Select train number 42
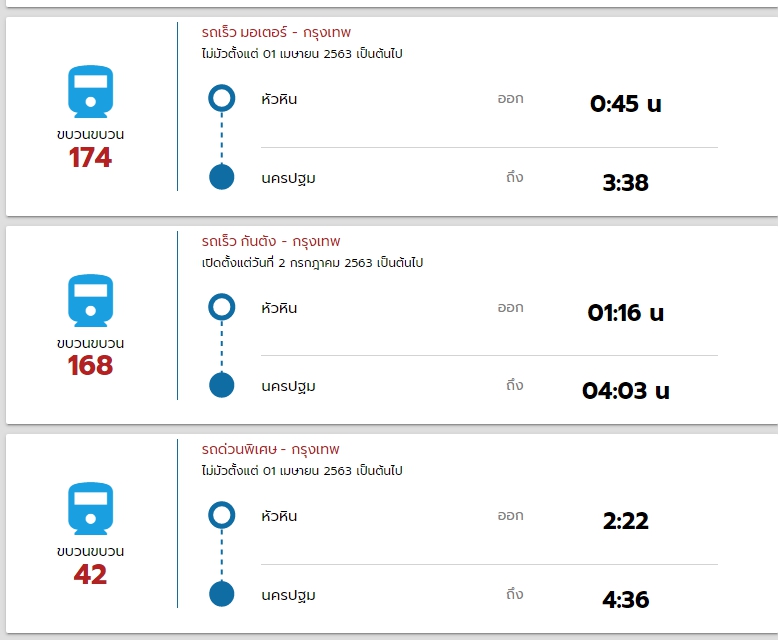Screen dimensions: 778x640 click(x=90, y=575)
